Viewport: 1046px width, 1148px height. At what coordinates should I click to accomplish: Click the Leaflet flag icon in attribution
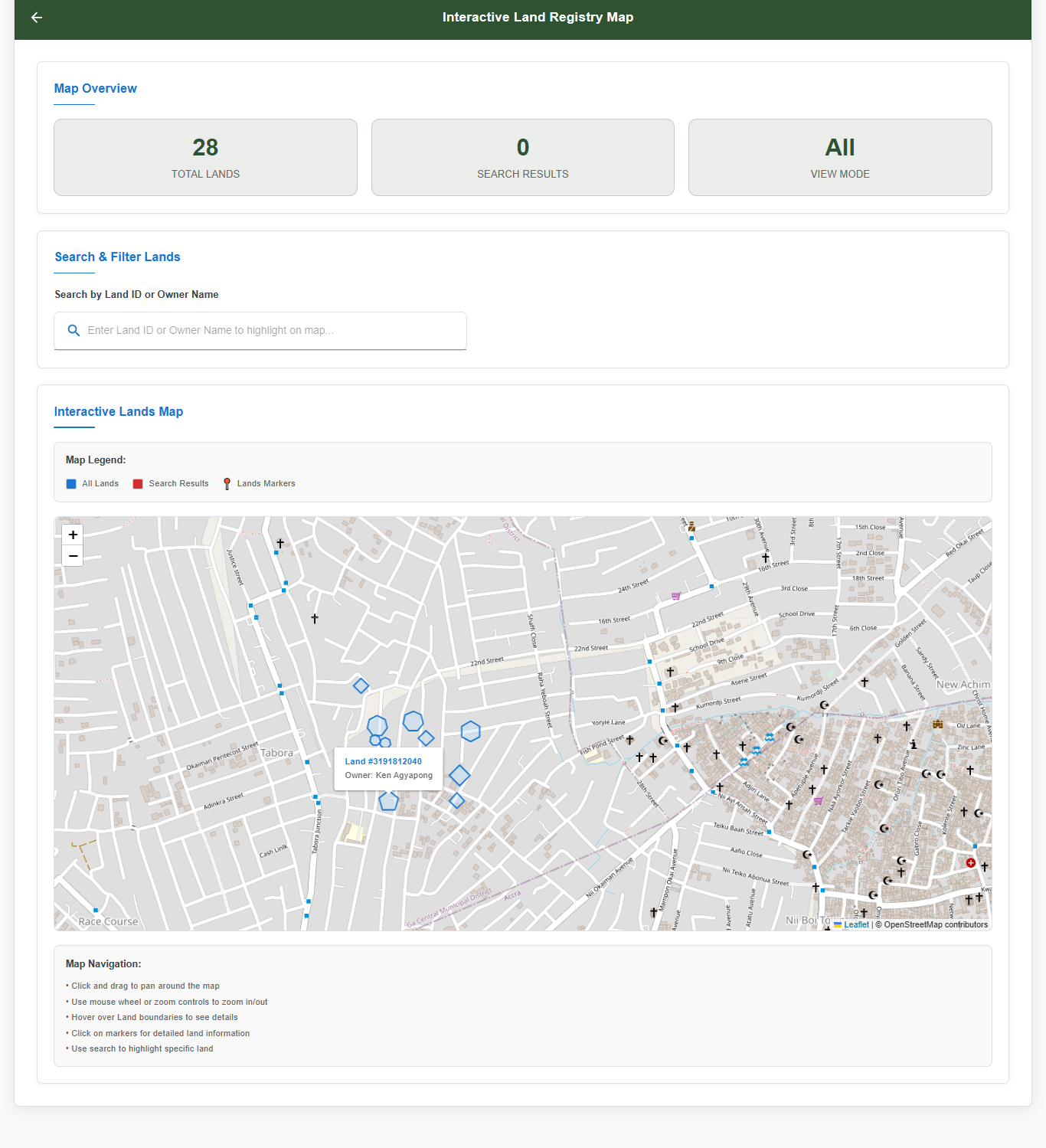pyautogui.click(x=838, y=925)
